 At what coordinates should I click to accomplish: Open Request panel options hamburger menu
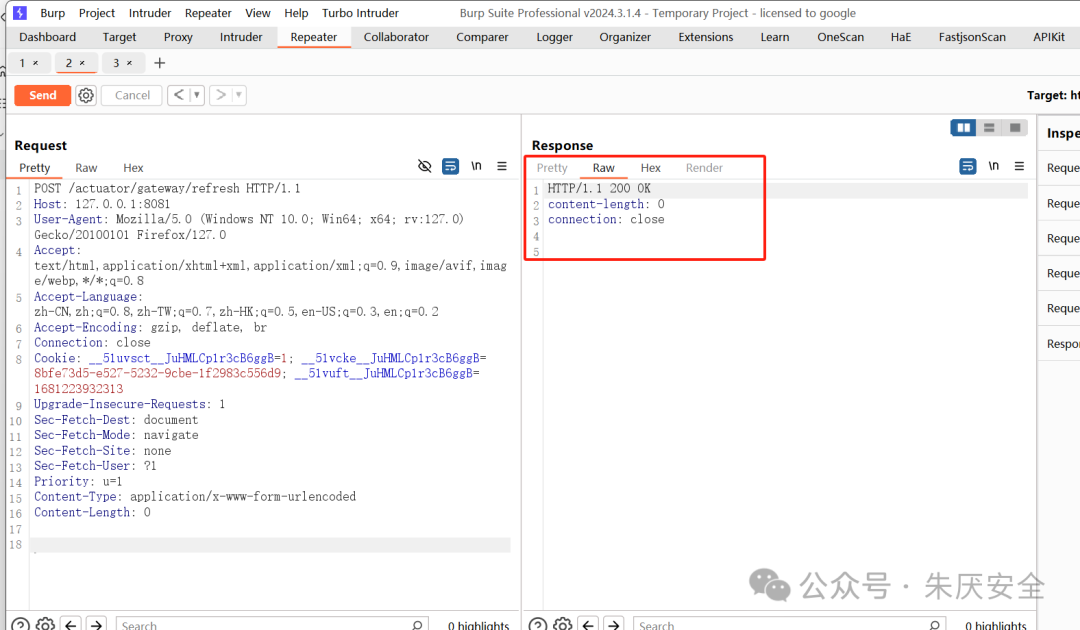click(x=502, y=166)
